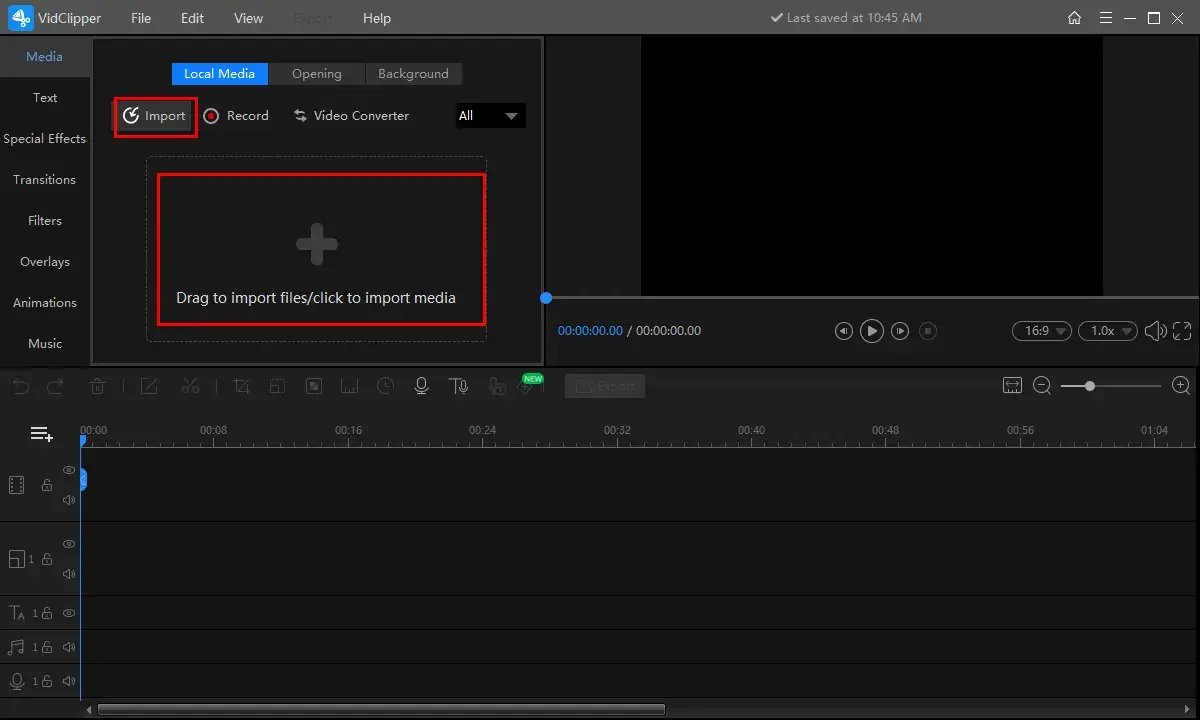Open the All media filter dropdown
1200x720 pixels.
pos(490,116)
